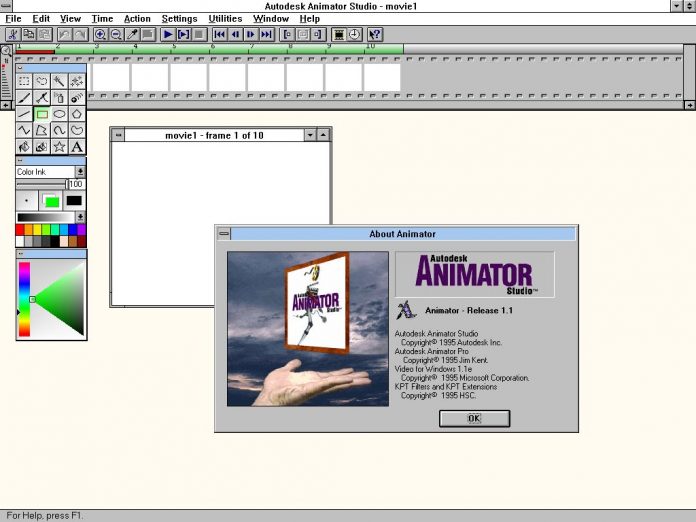The height and width of the screenshot is (522, 696).
Task: Click the rainbow hue strip
Action: tap(24, 299)
